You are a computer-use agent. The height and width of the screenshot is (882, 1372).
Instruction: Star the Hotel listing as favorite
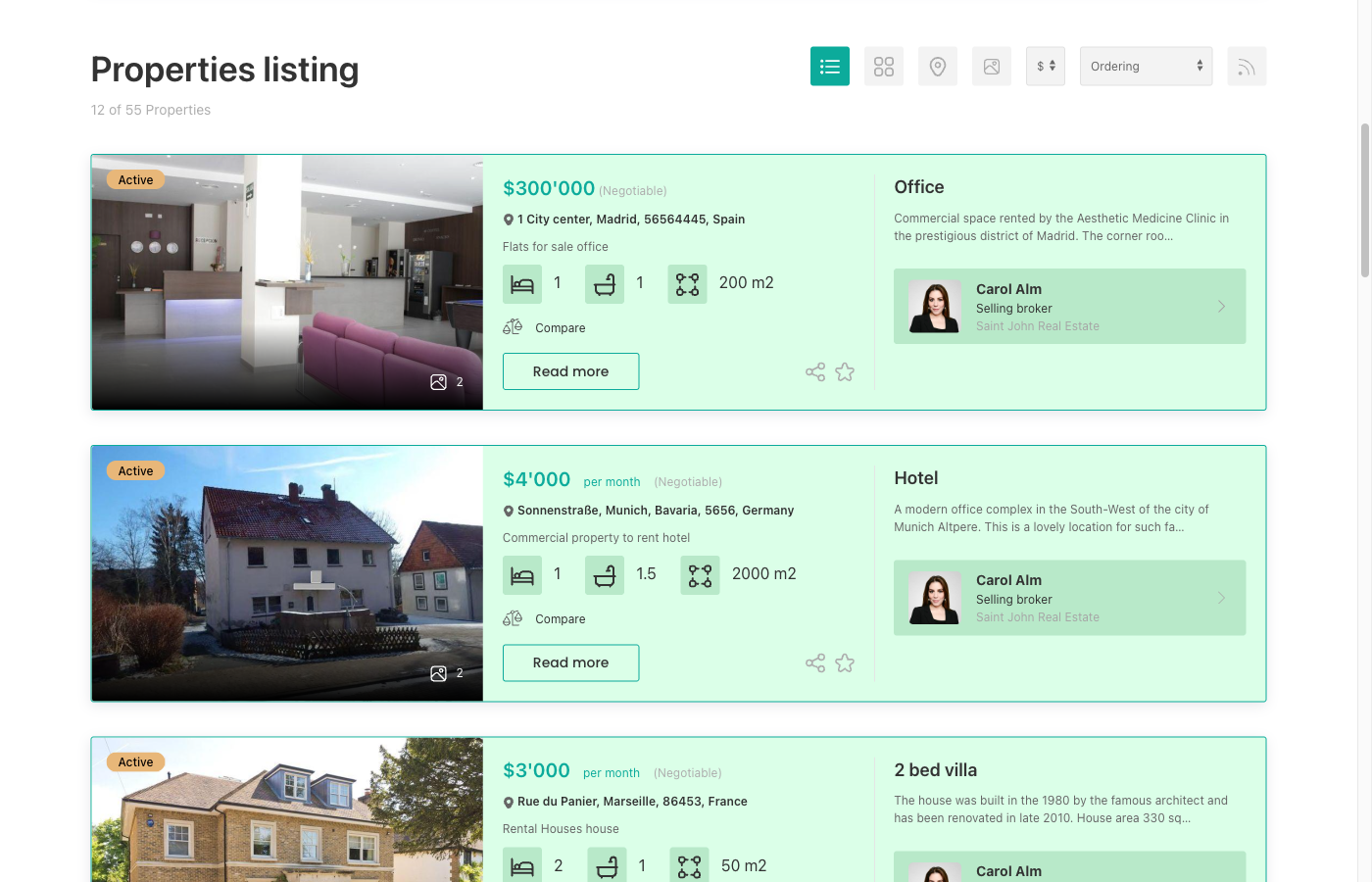844,663
